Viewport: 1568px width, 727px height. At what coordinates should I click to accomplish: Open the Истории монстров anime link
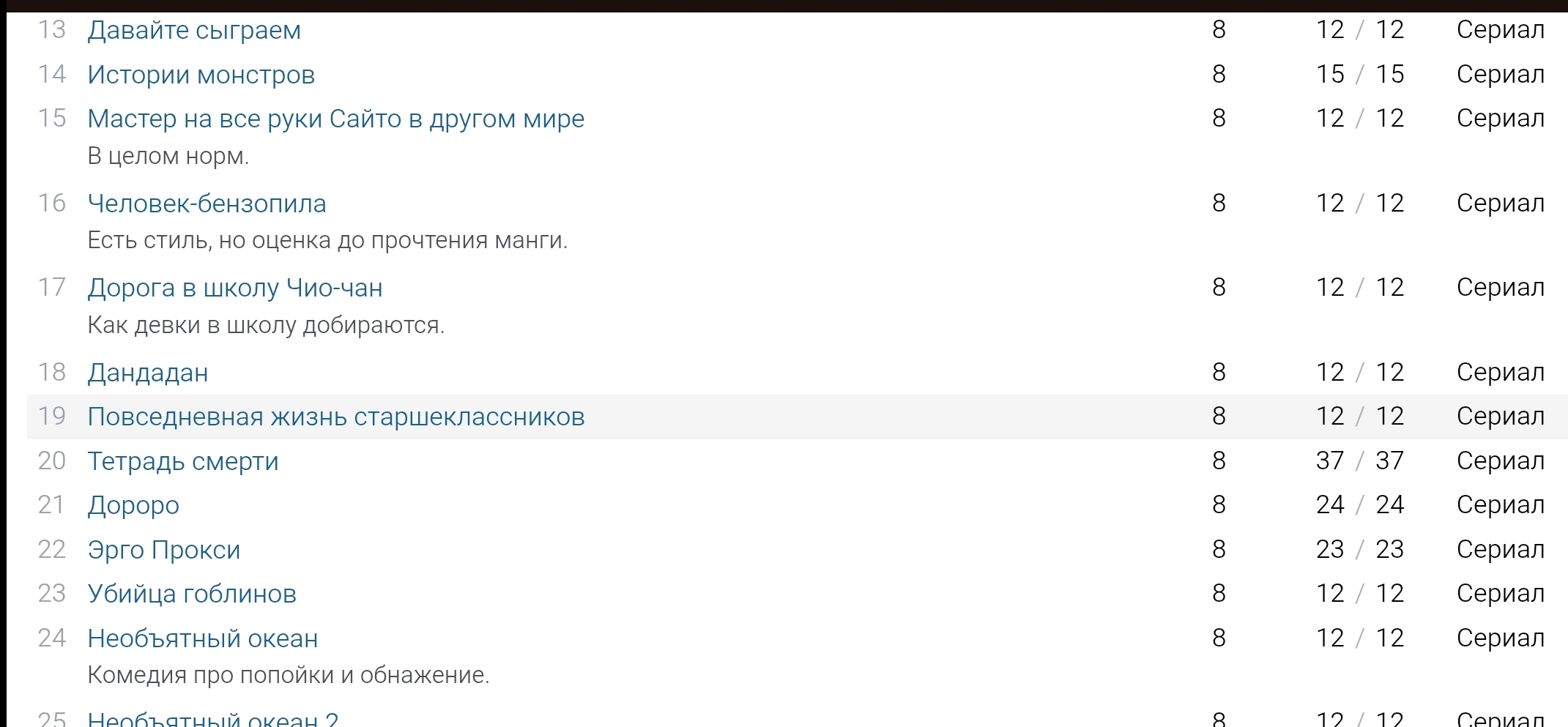(x=201, y=75)
